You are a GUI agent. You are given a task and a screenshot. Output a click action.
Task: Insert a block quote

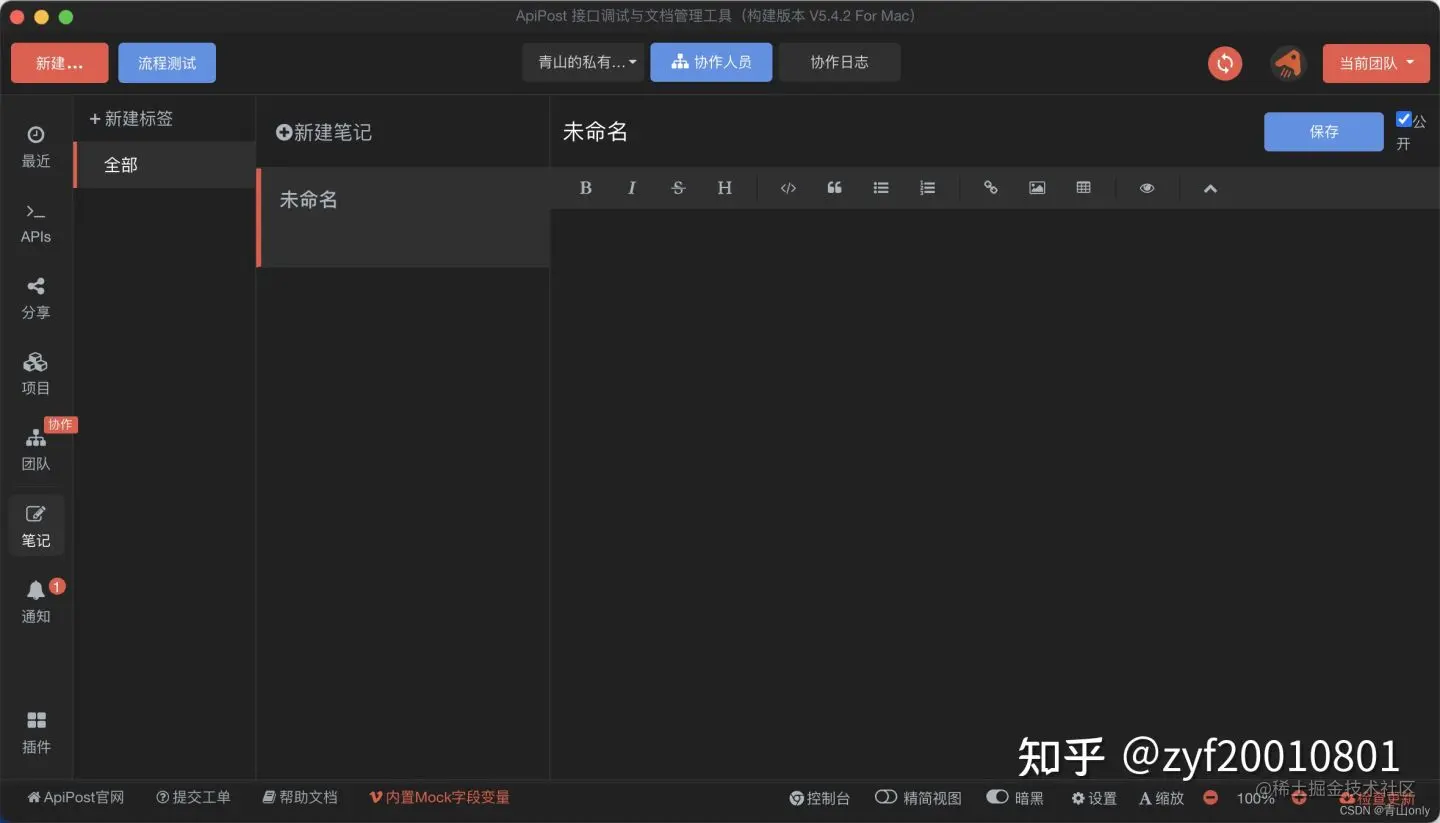pos(834,188)
